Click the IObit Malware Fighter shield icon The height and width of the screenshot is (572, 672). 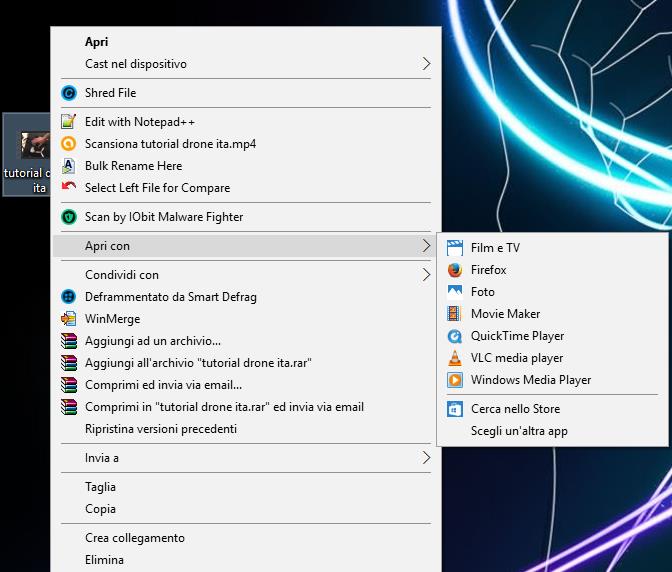coord(68,217)
